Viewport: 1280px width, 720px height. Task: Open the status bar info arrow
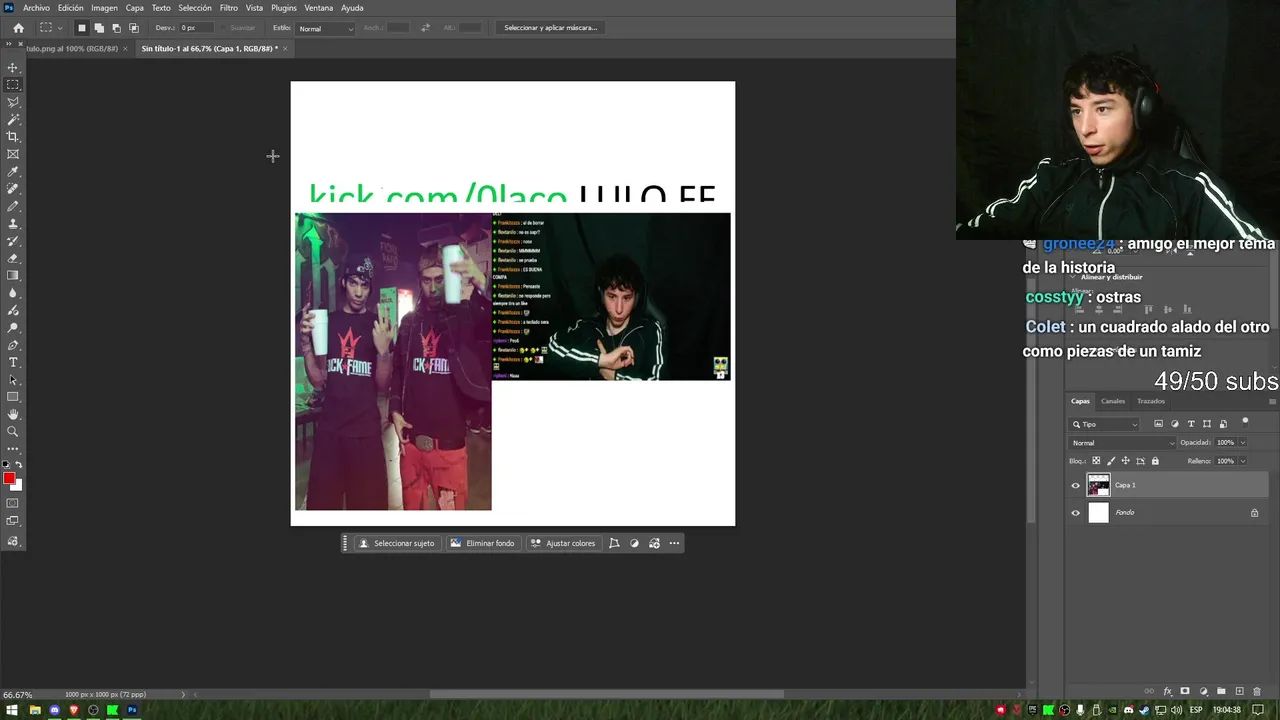pos(183,695)
